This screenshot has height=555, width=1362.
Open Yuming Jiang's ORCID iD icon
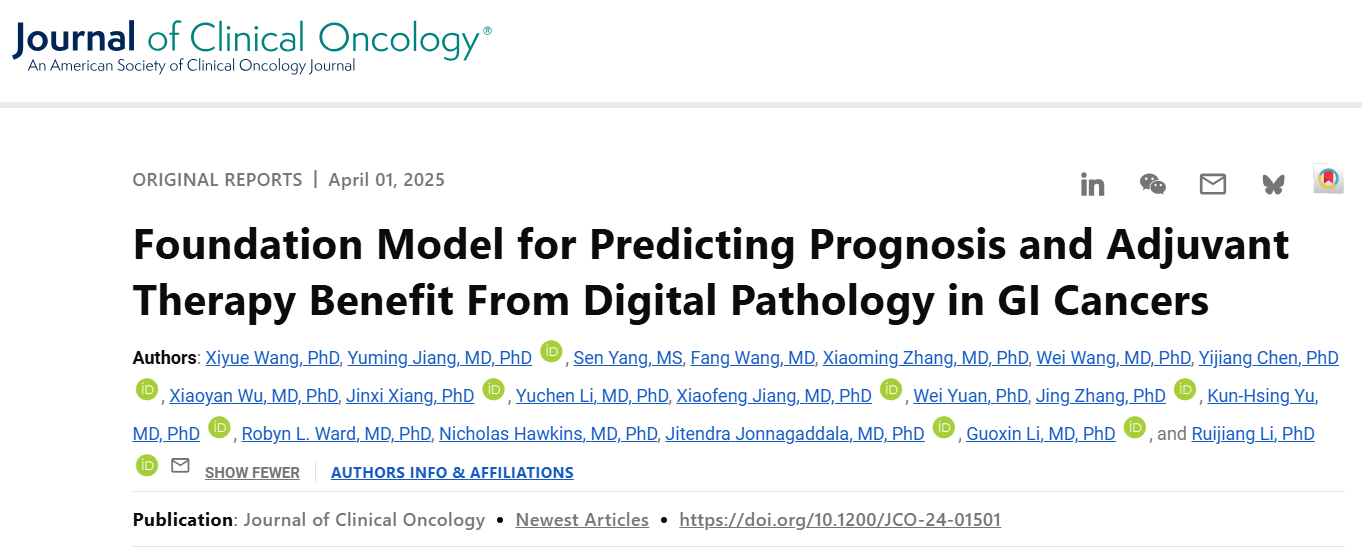click(x=551, y=351)
